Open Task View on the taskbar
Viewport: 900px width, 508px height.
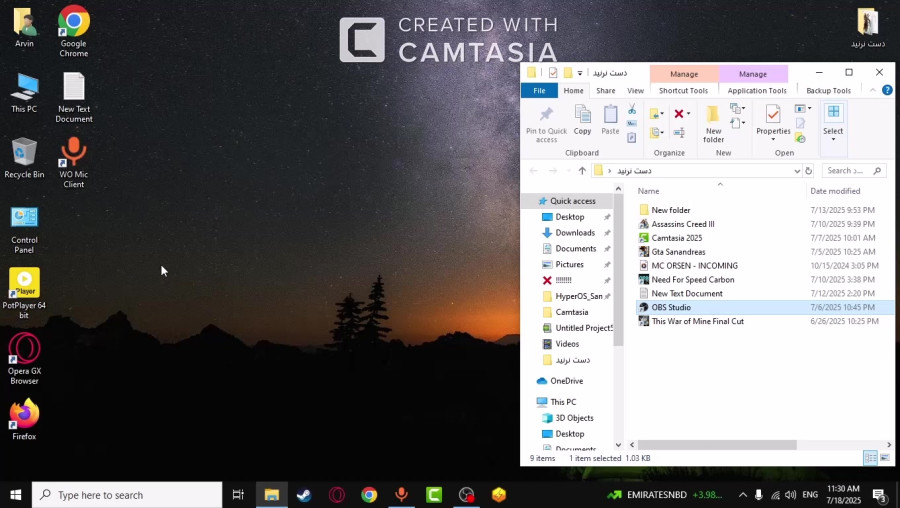click(238, 495)
